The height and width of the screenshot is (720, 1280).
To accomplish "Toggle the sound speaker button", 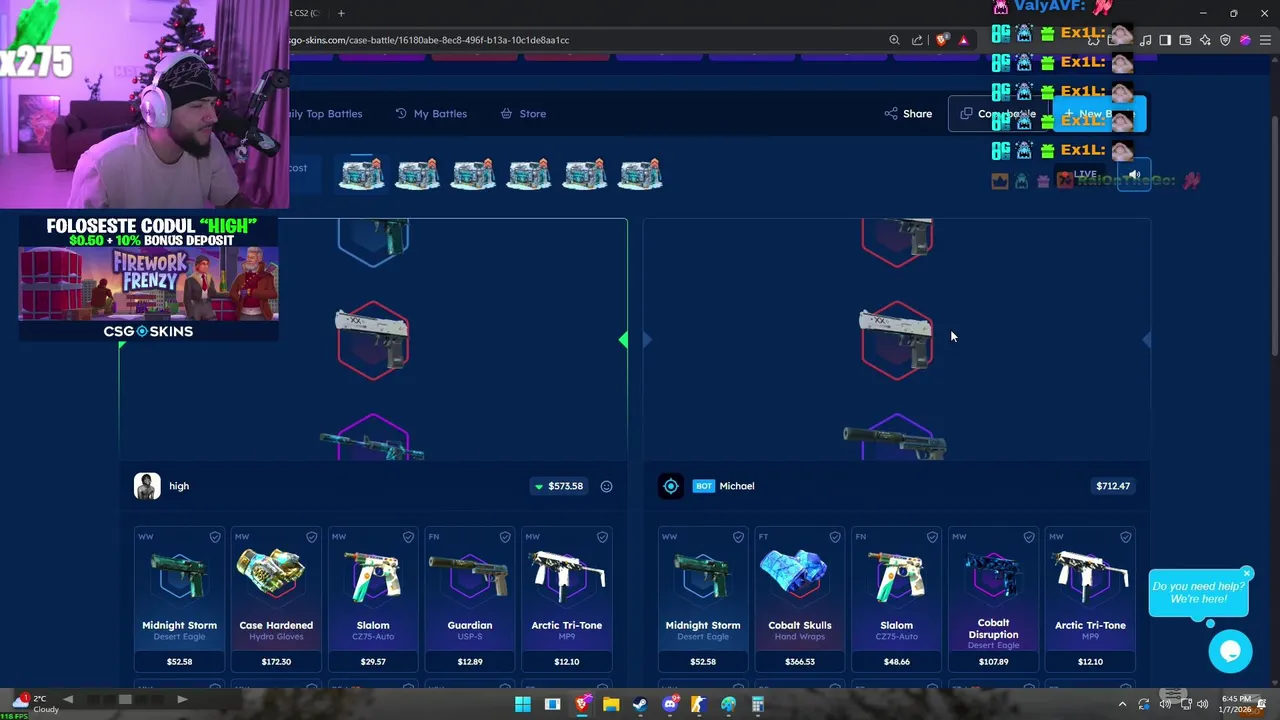I will pos(1134,175).
